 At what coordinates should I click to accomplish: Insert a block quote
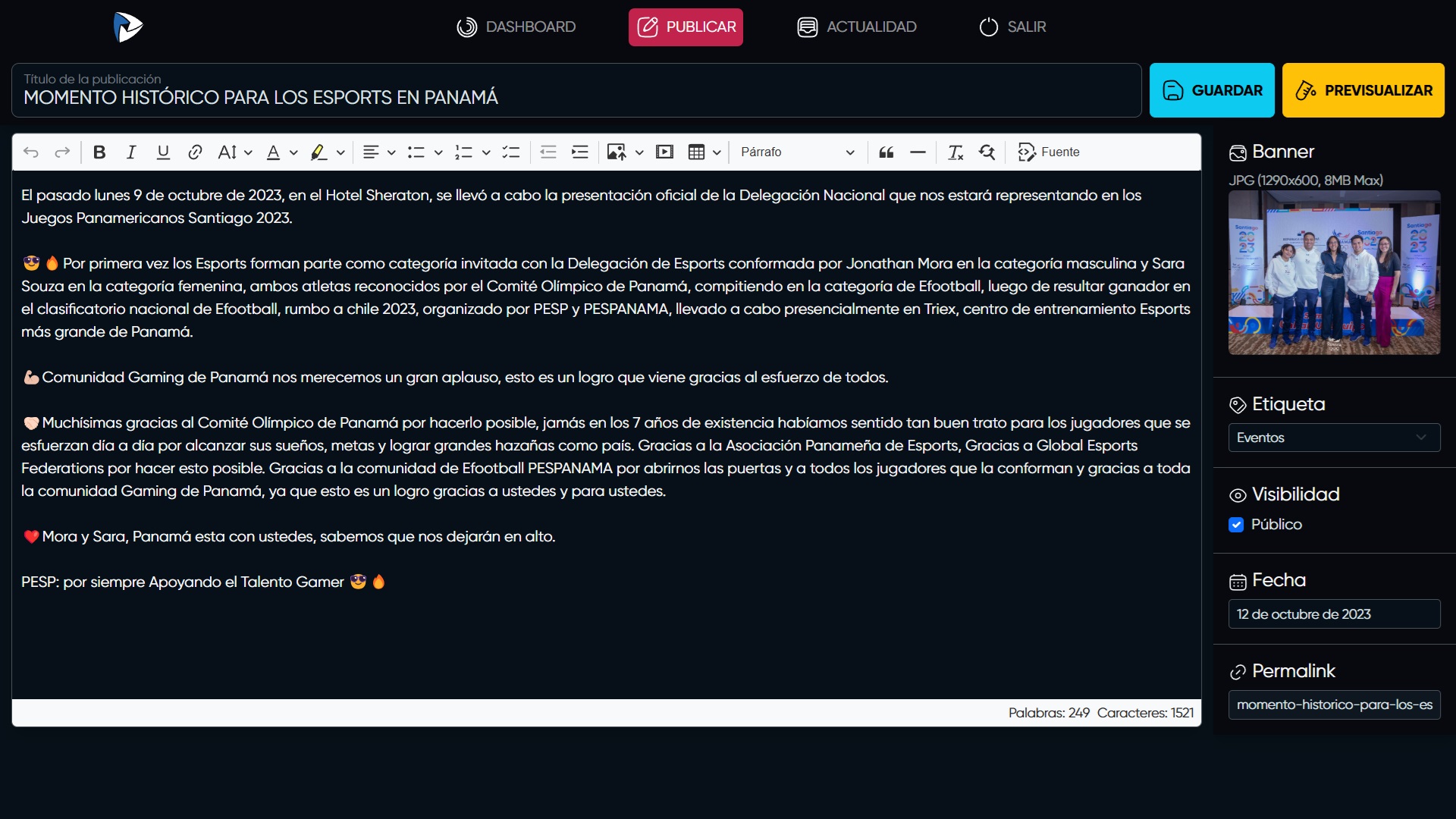886,152
